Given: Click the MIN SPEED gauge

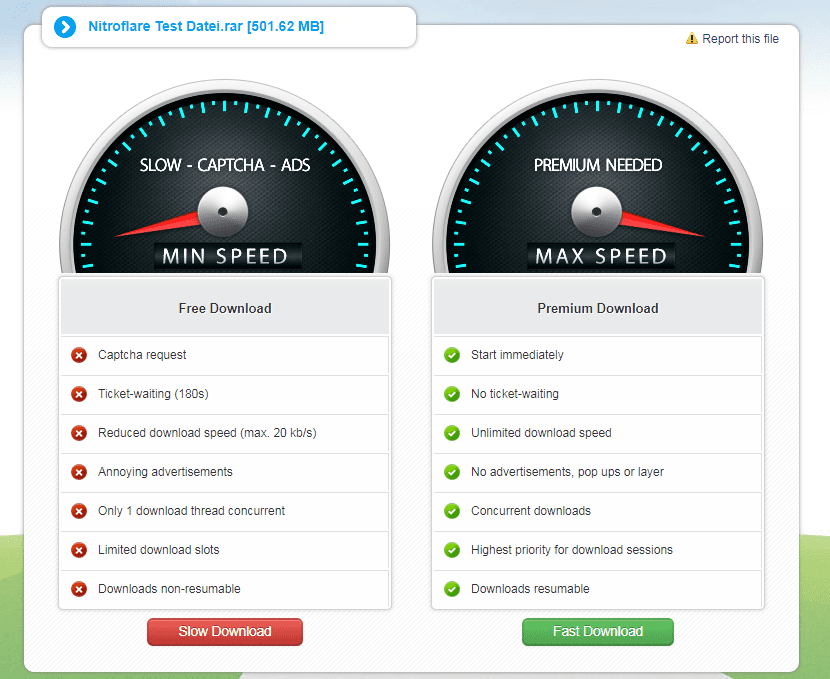Looking at the screenshot, I should point(225,177).
